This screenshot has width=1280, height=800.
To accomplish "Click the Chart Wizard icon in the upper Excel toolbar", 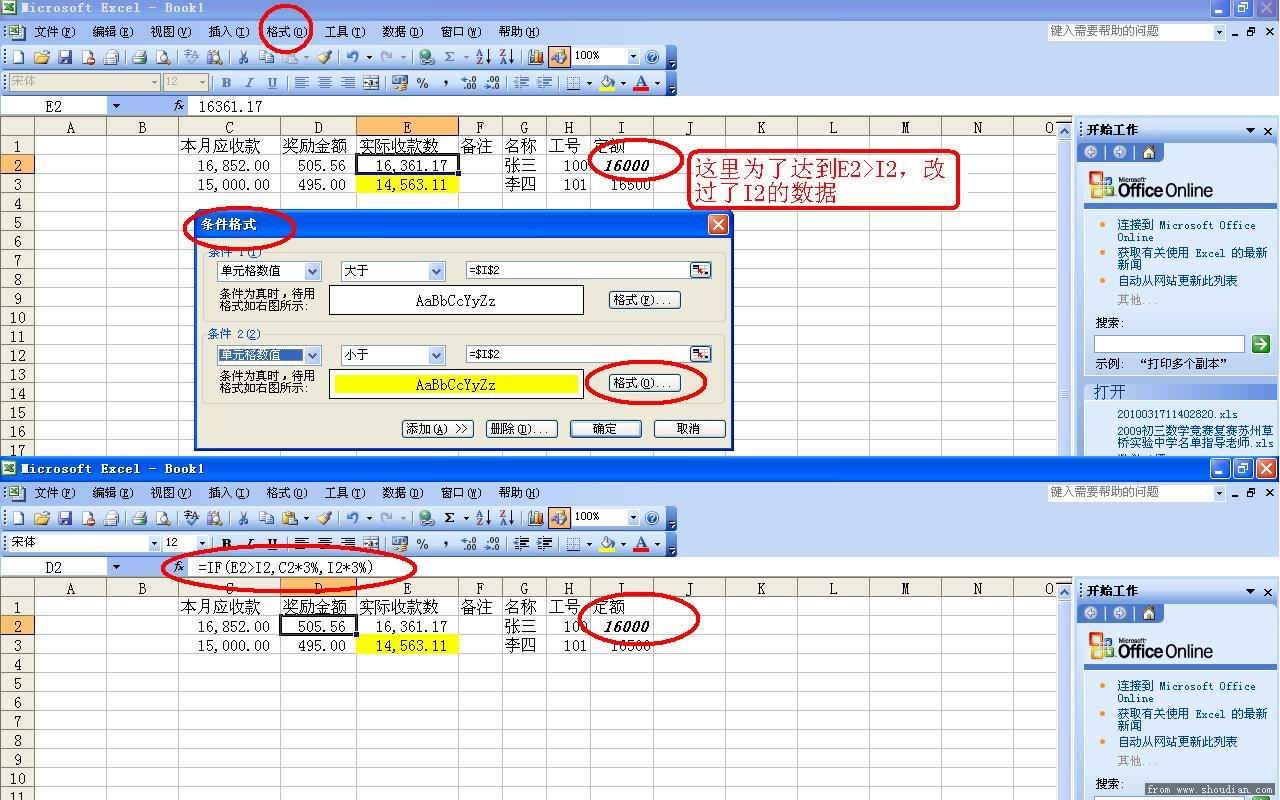I will coord(535,57).
